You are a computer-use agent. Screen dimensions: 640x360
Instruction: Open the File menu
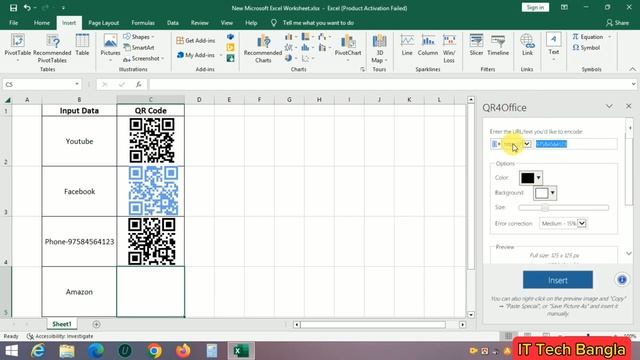pos(13,23)
